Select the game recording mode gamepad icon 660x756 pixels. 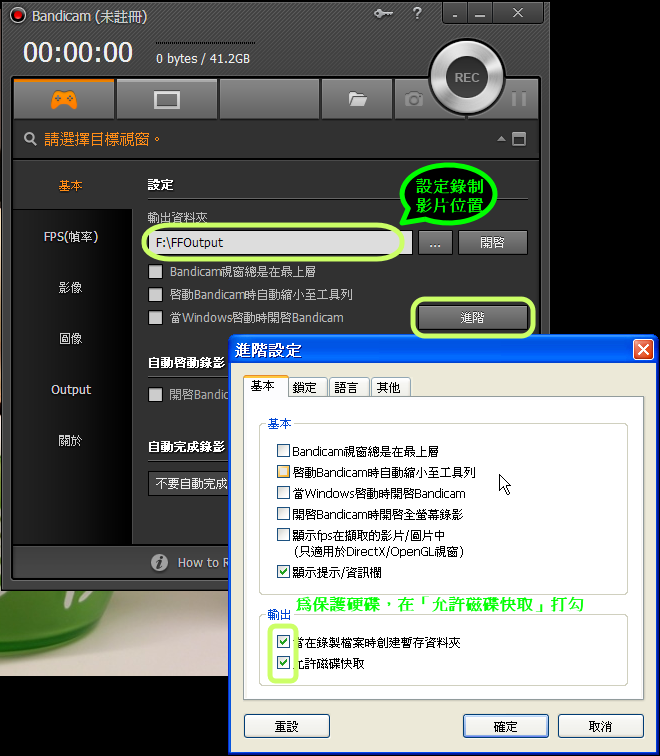[x=64, y=100]
